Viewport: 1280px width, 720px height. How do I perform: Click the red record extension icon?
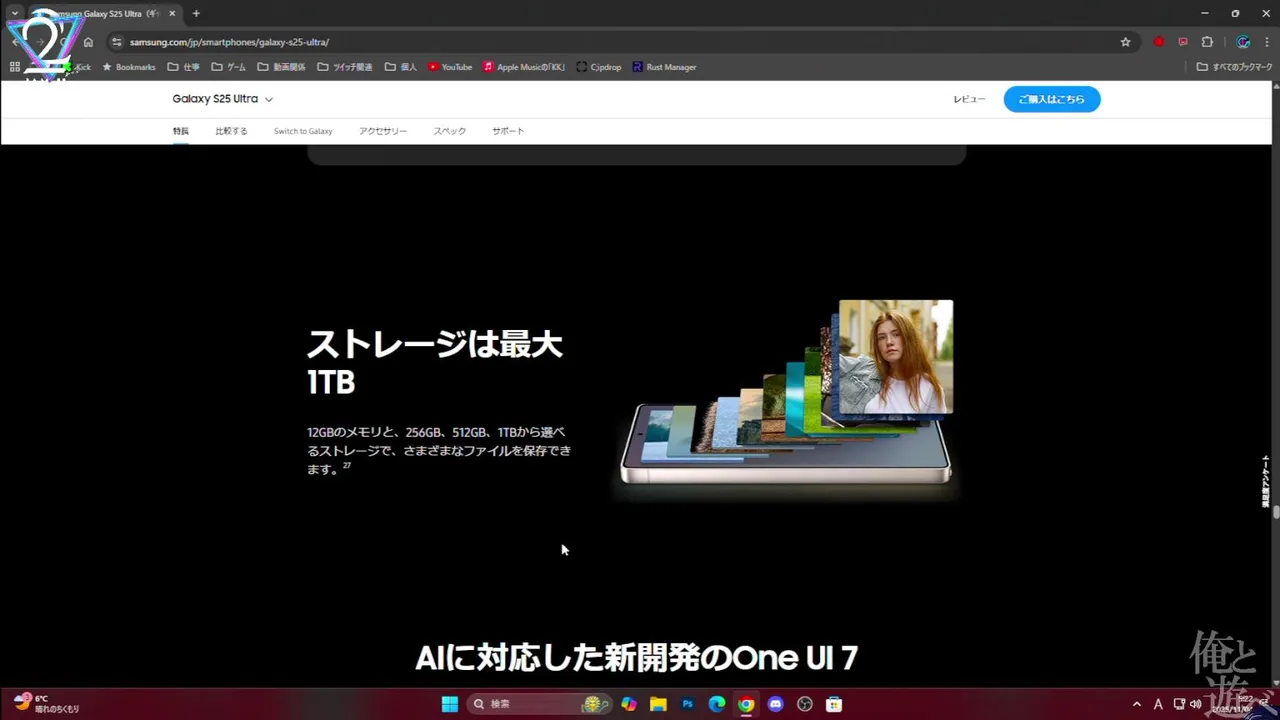(1159, 42)
